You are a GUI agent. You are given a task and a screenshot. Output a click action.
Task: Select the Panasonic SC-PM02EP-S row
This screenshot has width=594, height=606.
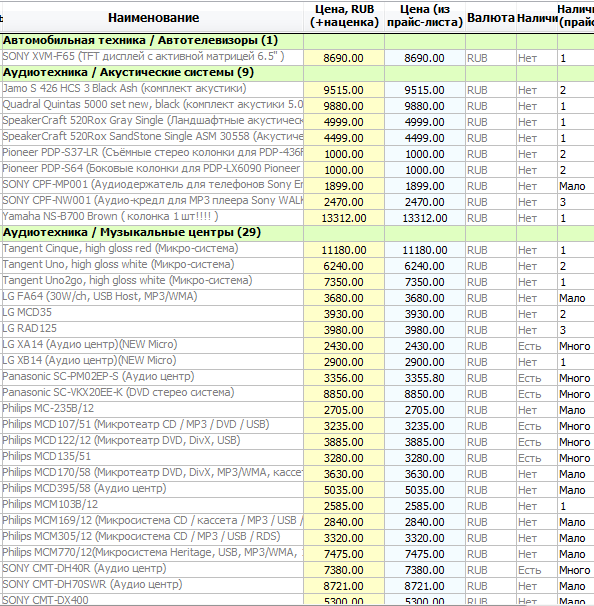click(297, 378)
